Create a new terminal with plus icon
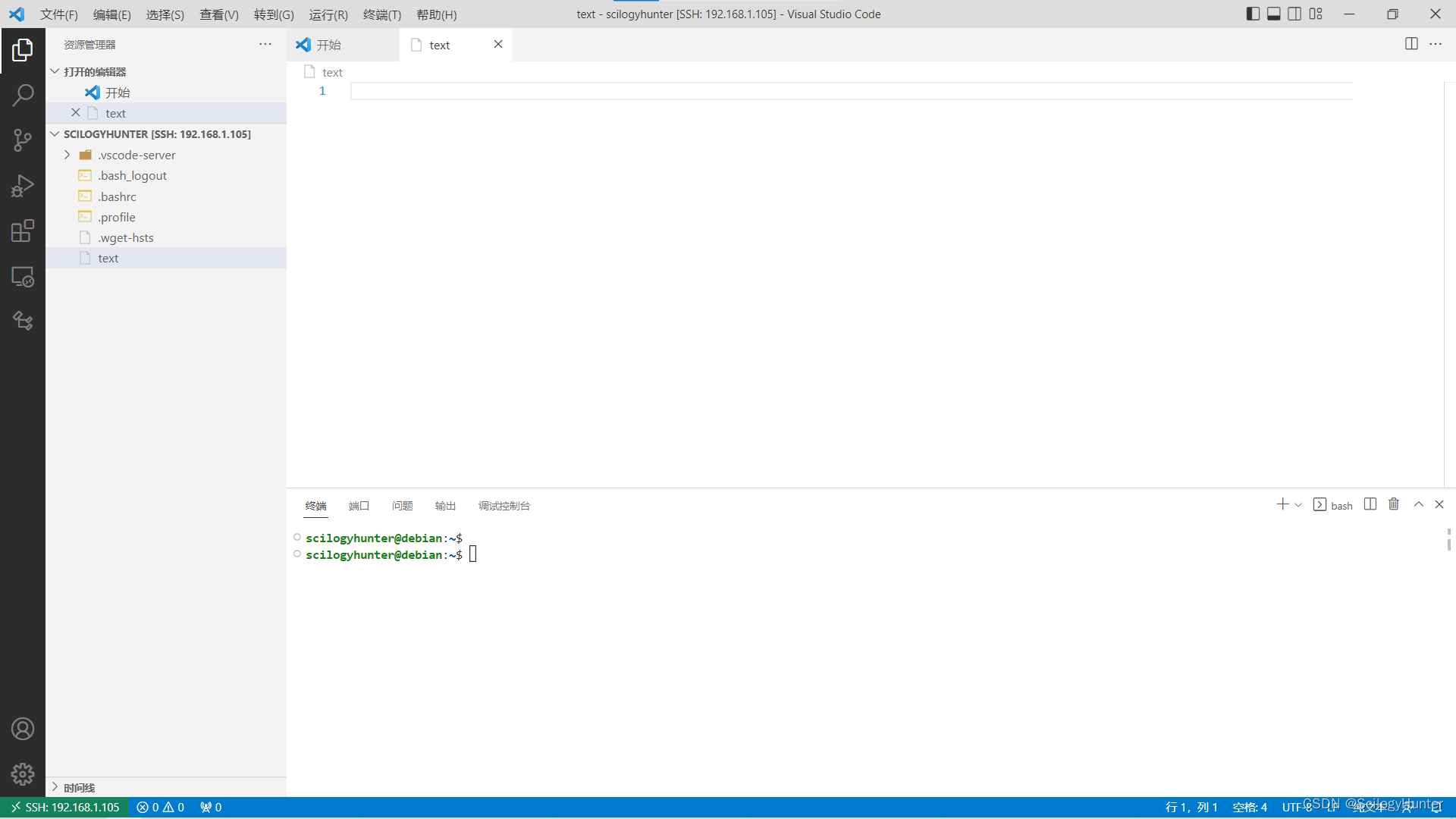This screenshot has height=819, width=1456. click(x=1282, y=504)
